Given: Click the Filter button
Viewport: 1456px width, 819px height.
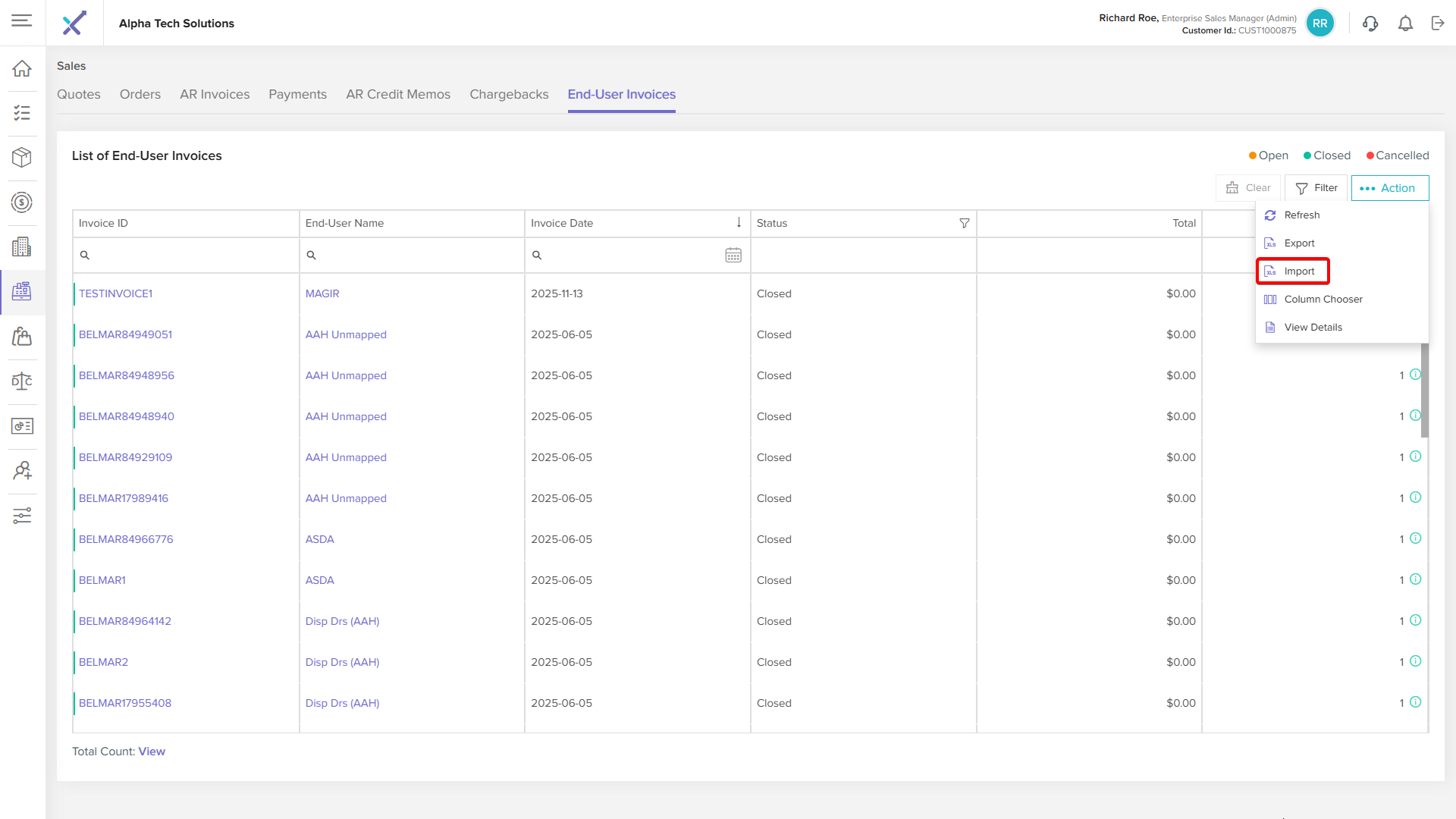Looking at the screenshot, I should 1316,188.
